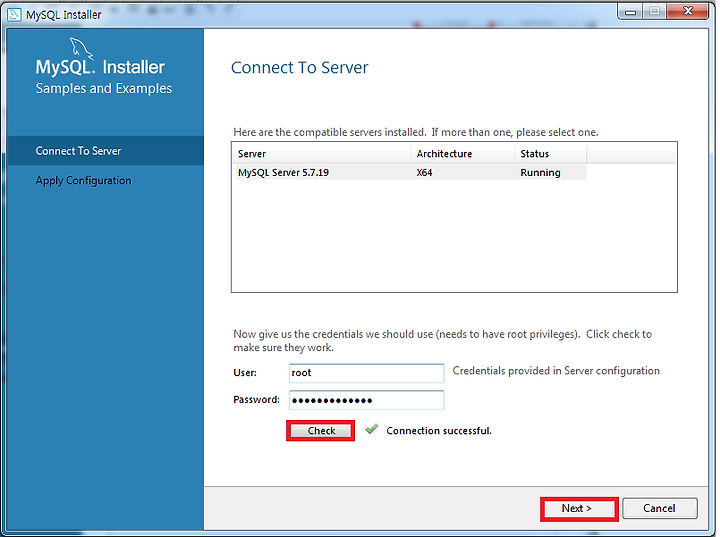Viewport: 720px width, 537px height.
Task: Cancel the MySQL Installer wizard
Action: 660,509
